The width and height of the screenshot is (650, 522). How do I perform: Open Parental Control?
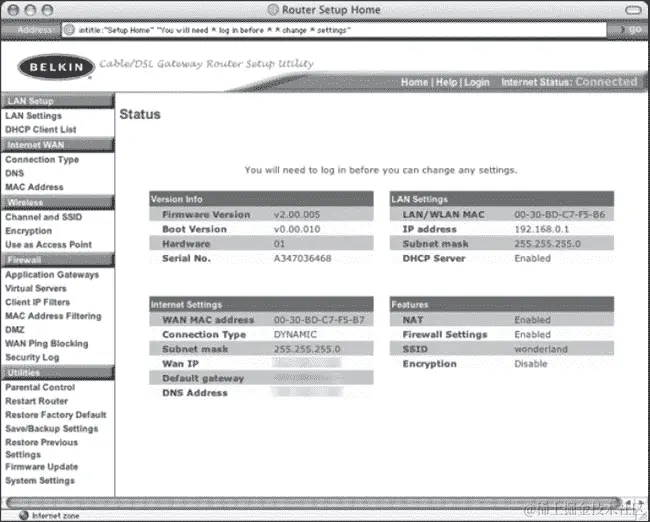pos(40,387)
